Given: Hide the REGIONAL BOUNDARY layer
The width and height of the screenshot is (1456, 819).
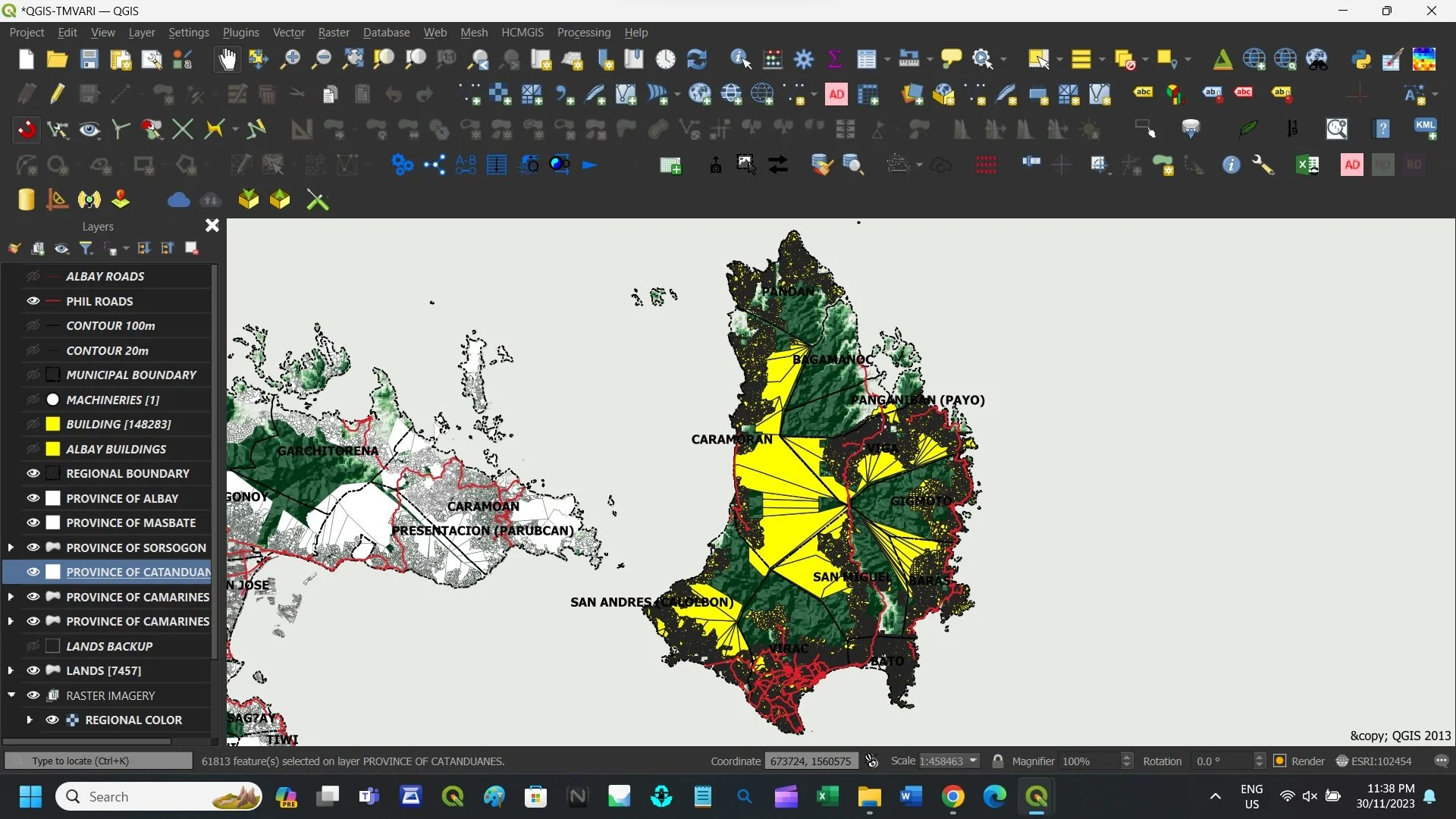Looking at the screenshot, I should pyautogui.click(x=33, y=472).
